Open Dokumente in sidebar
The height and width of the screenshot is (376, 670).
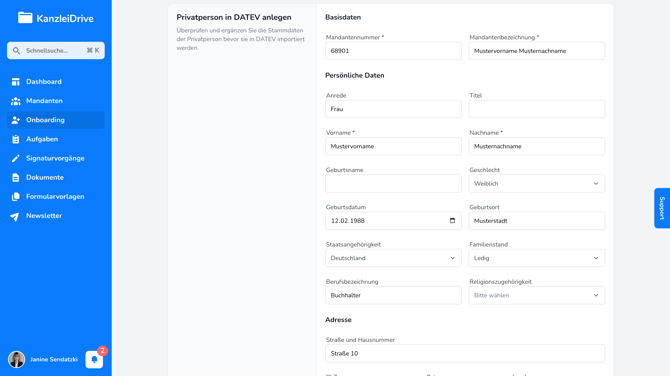pyautogui.click(x=56, y=177)
